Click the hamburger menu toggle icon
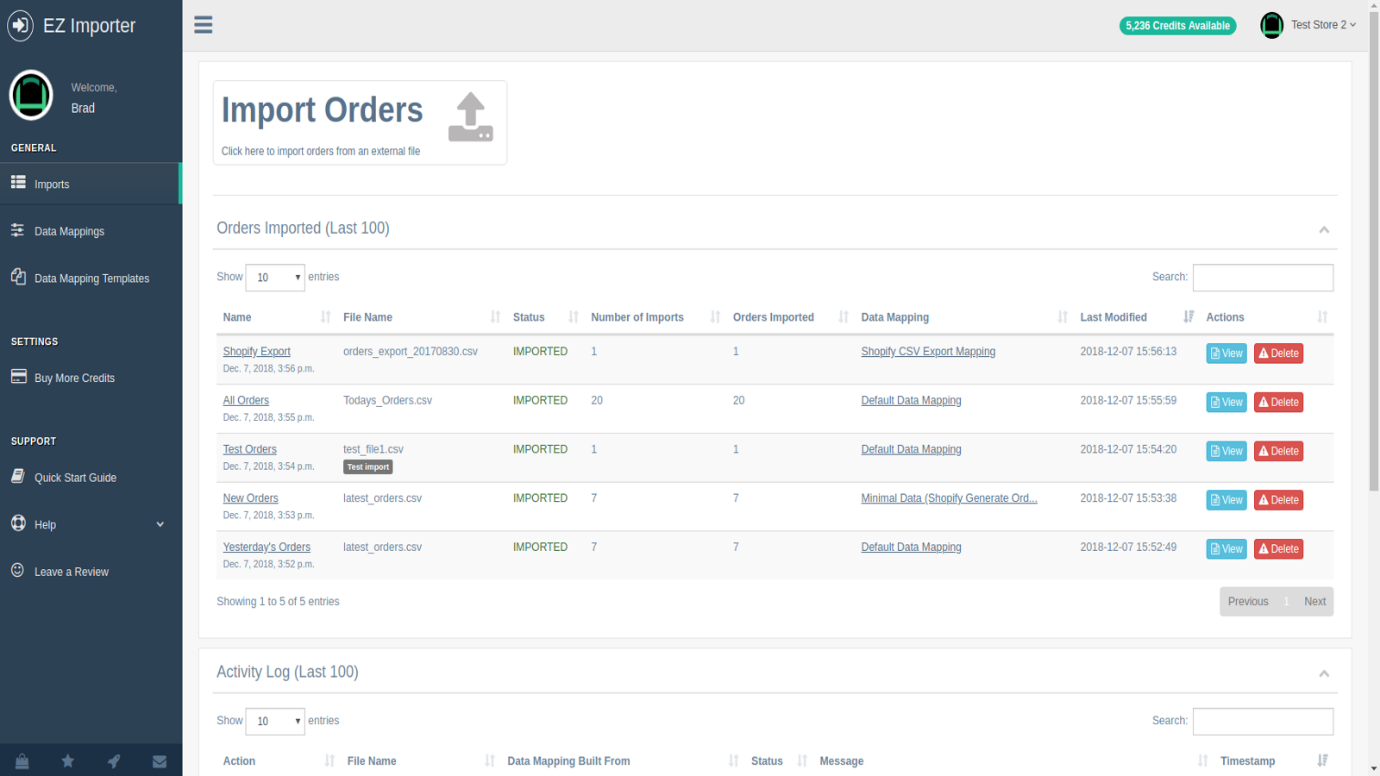1380x776 pixels. (x=203, y=25)
